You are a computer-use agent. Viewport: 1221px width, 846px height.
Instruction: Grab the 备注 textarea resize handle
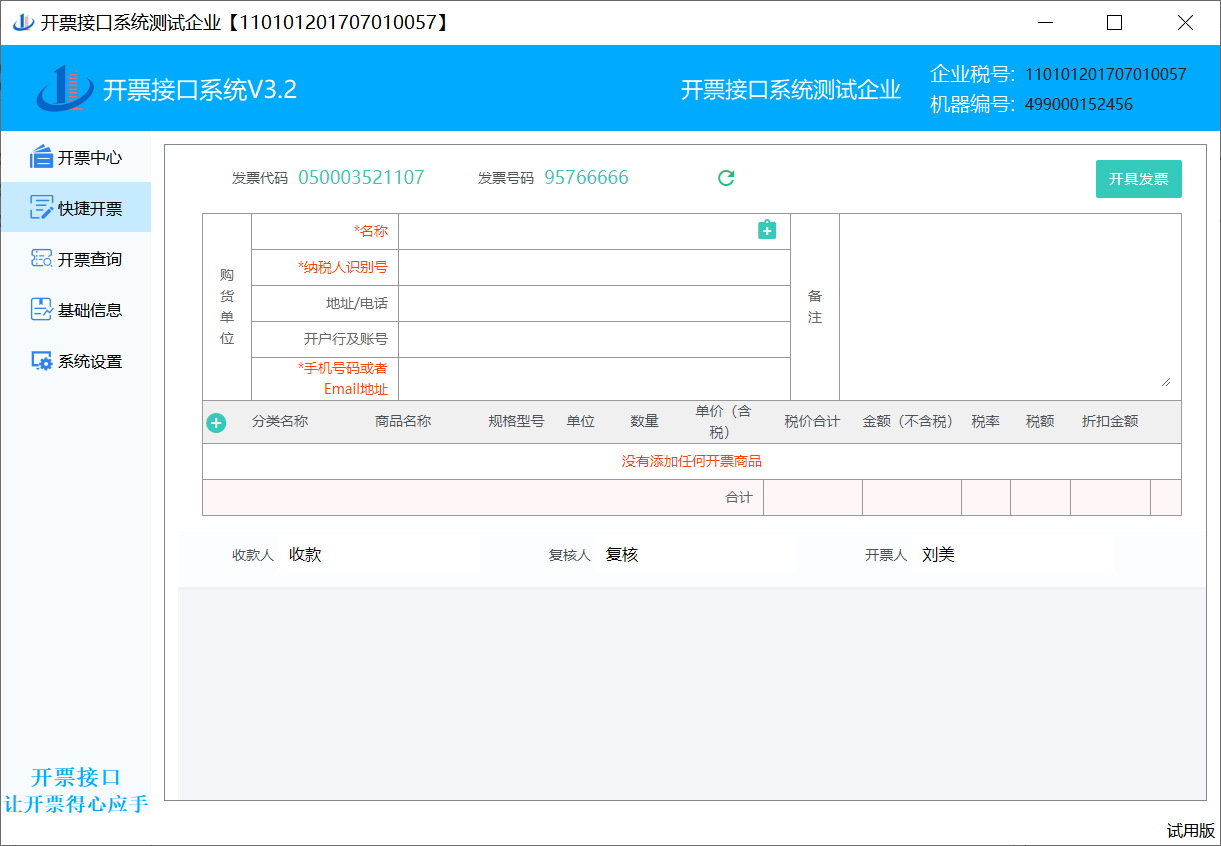pyautogui.click(x=1165, y=382)
